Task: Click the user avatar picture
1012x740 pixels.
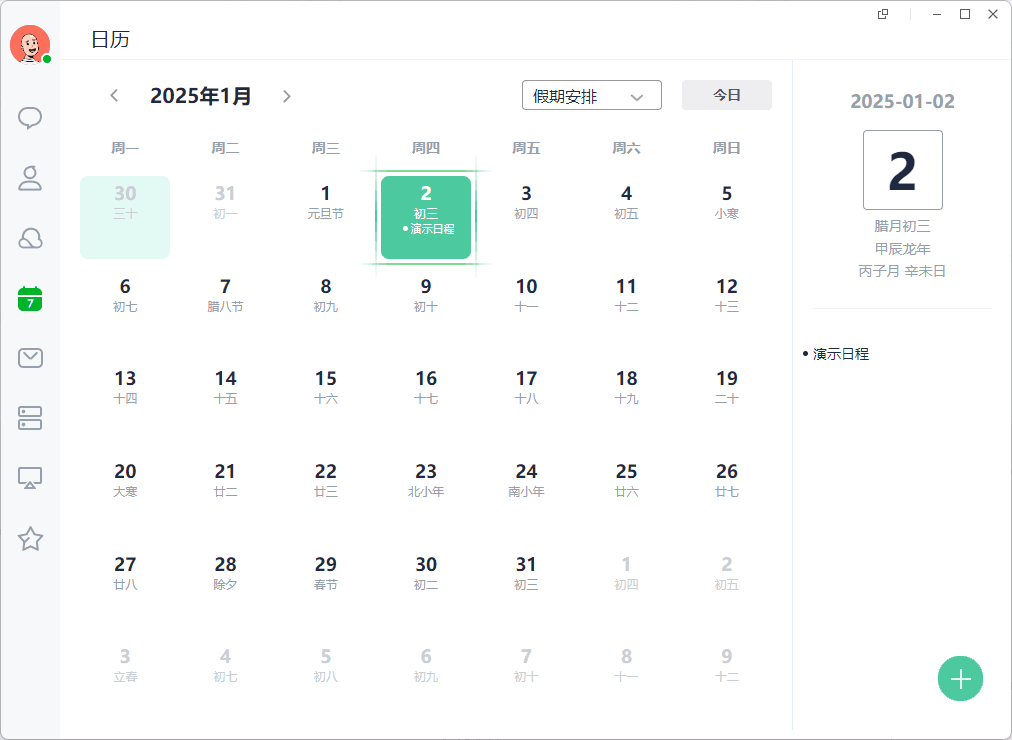Action: (30, 45)
